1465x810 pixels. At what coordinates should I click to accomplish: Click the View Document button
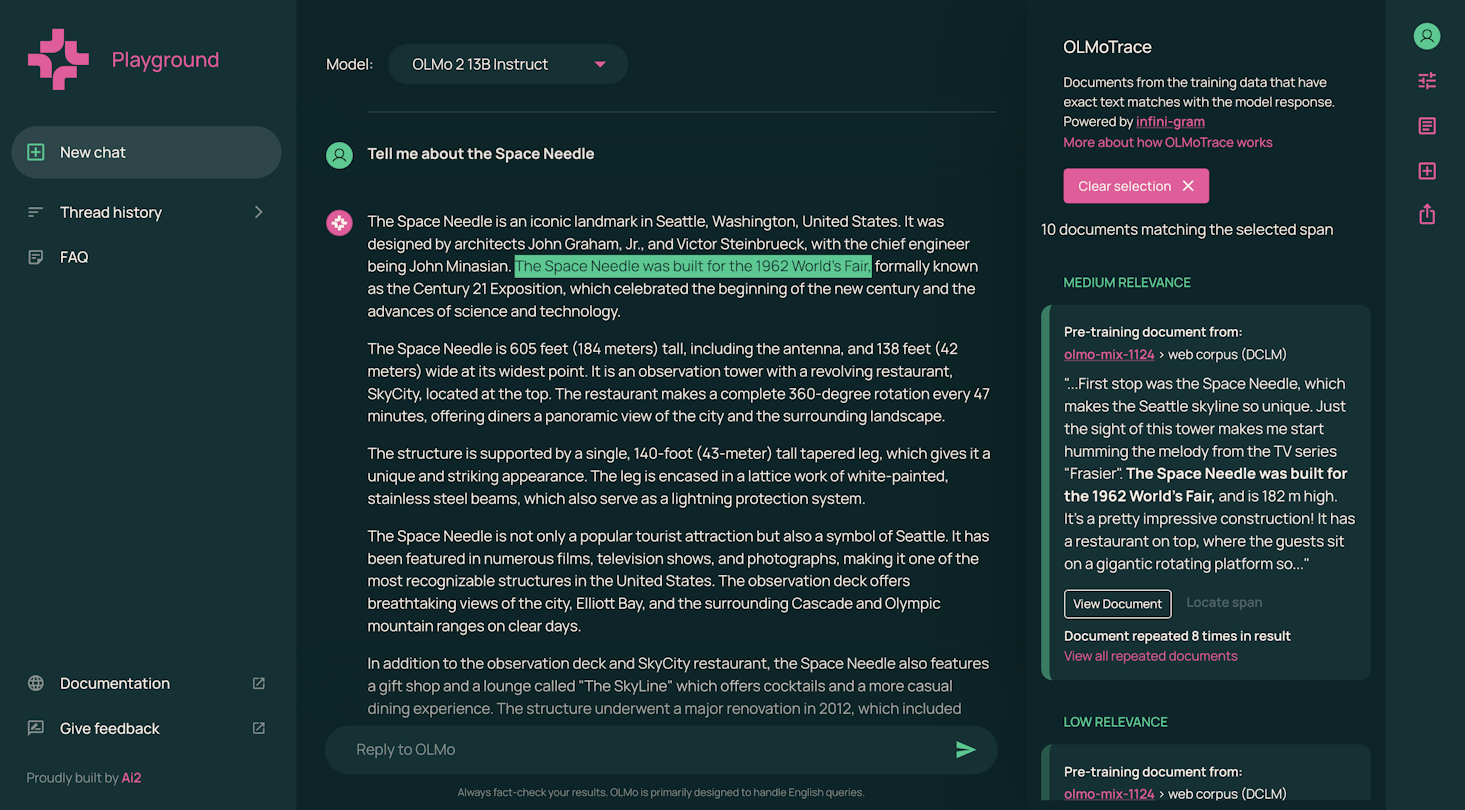[1117, 604]
